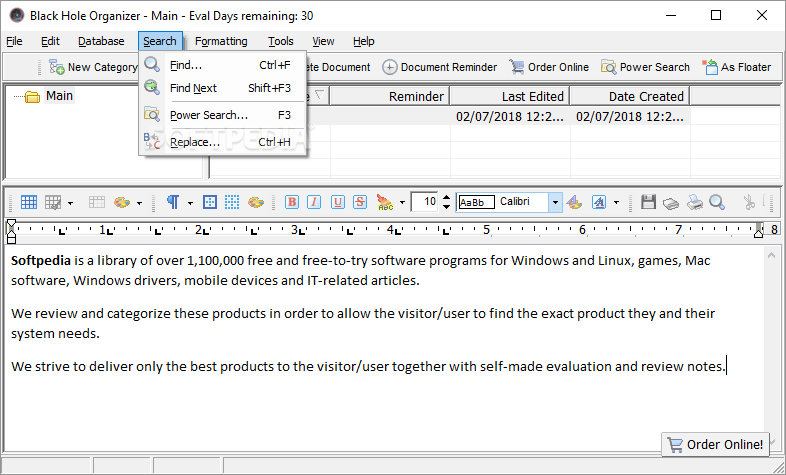786x475 pixels.
Task: Decrease font size with down stepper
Action: (x=446, y=206)
